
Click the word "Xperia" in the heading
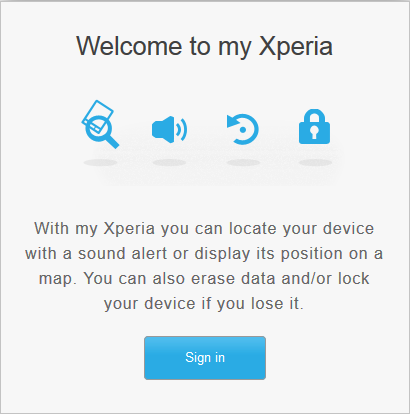(296, 46)
